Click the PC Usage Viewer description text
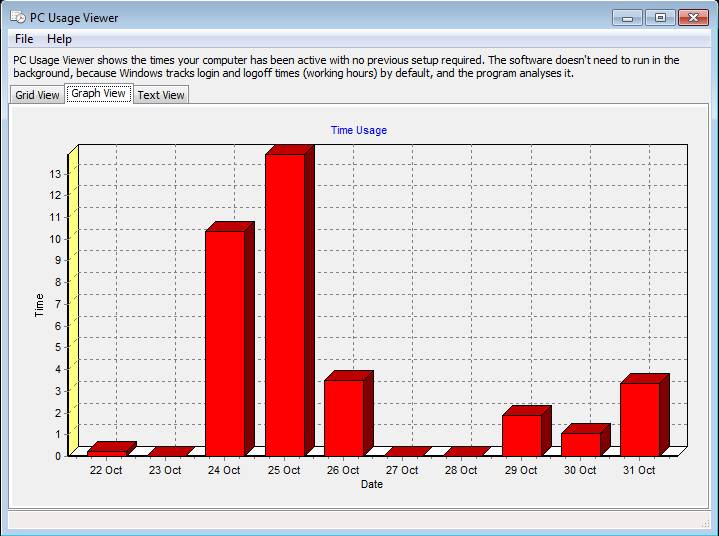The height and width of the screenshot is (536, 719). tap(346, 66)
